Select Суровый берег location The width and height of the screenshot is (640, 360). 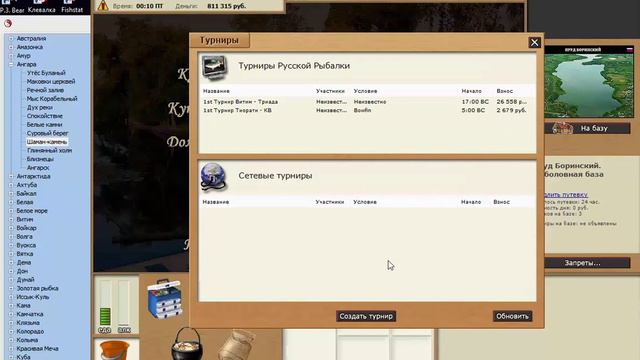(47, 133)
